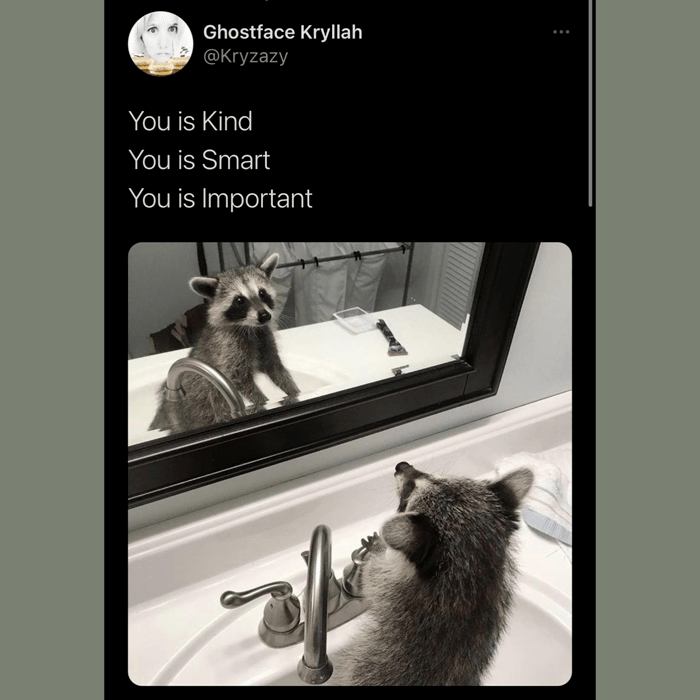
Task: Open the tweet's three-dot more options menu
Action: tap(561, 32)
